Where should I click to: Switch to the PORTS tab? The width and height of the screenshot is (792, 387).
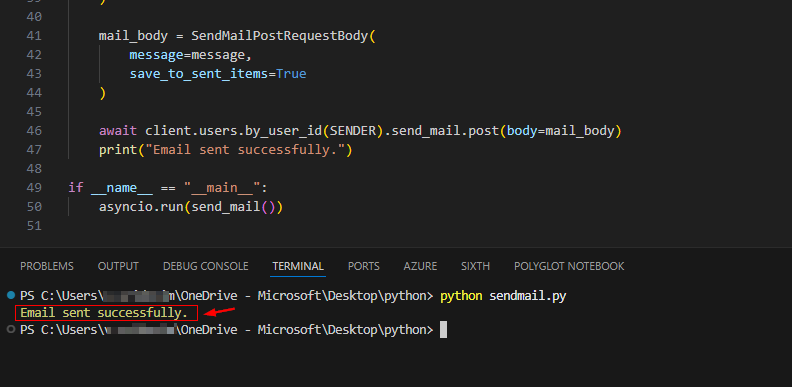(364, 266)
